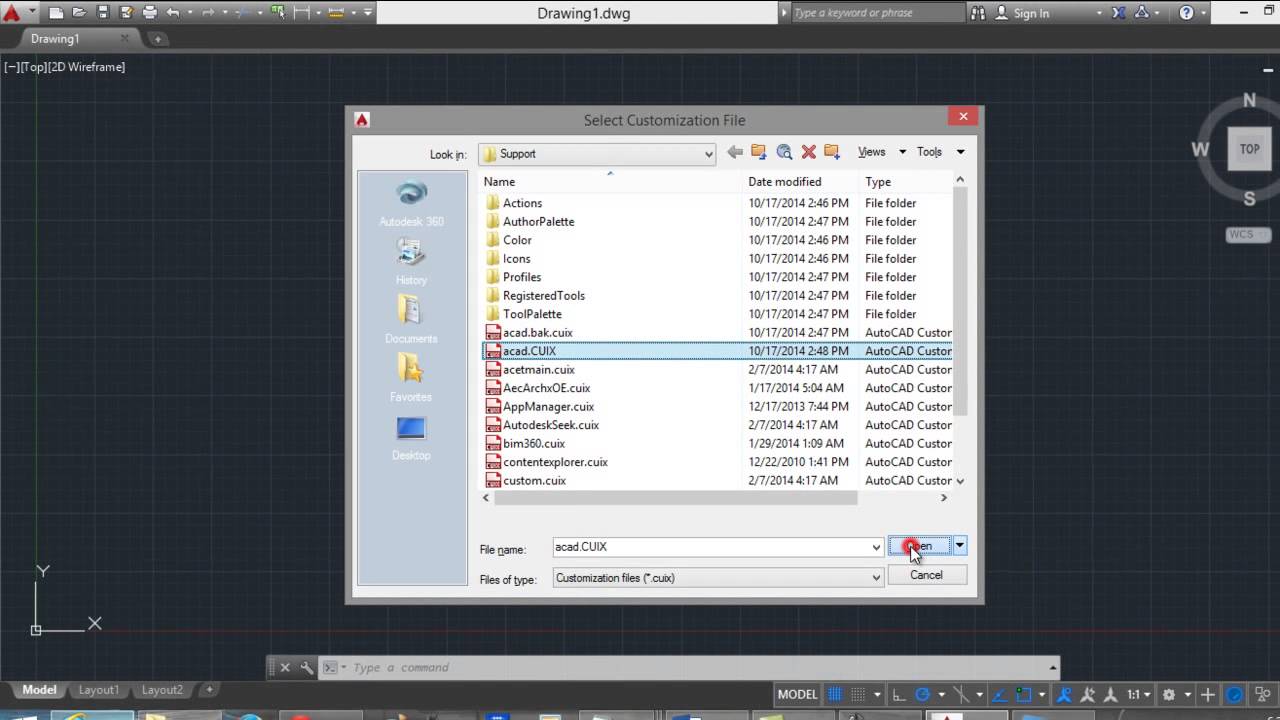The height and width of the screenshot is (720, 1280).
Task: Click the search binoculars icon
Action: coord(978,13)
